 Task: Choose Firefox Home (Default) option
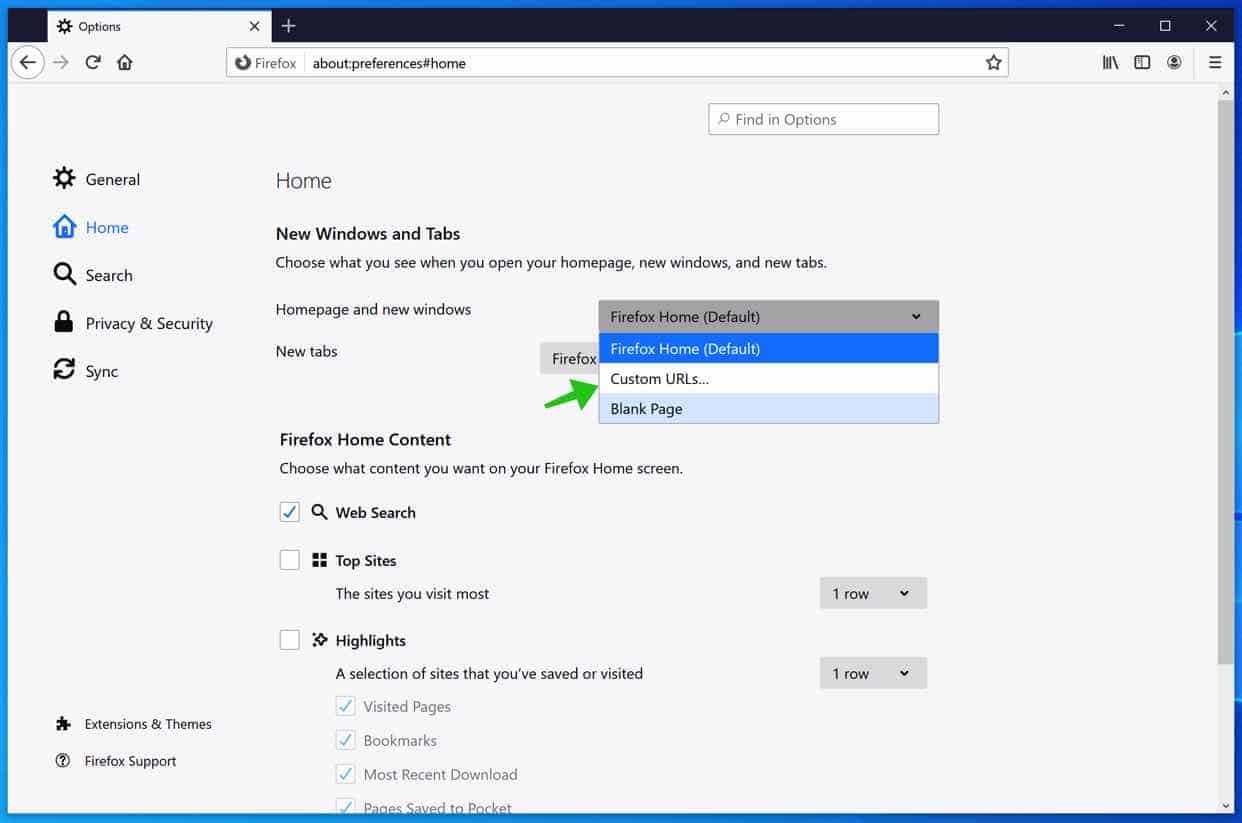768,348
